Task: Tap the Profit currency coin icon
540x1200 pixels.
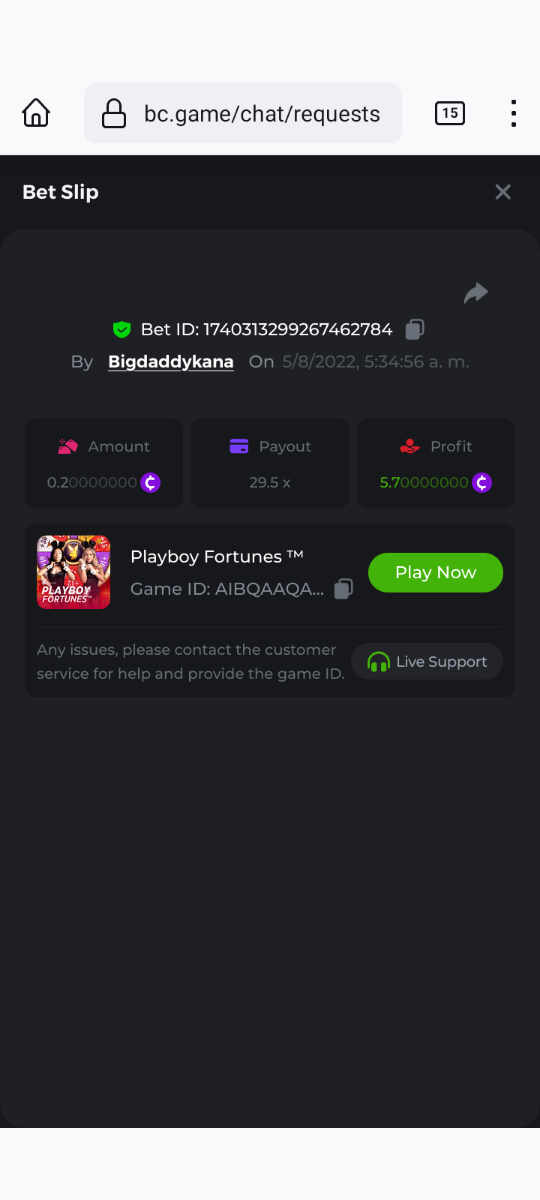Action: [482, 483]
